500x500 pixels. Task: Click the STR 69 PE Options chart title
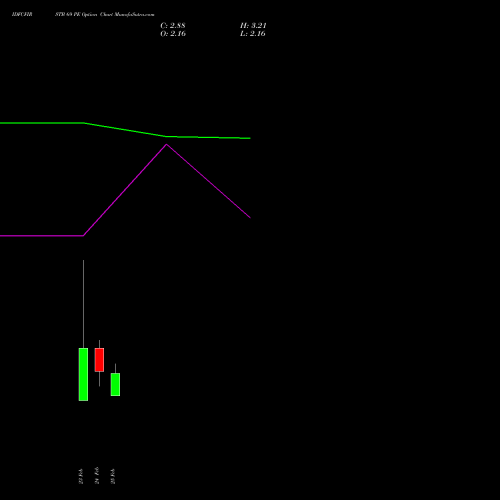(x=105, y=15)
